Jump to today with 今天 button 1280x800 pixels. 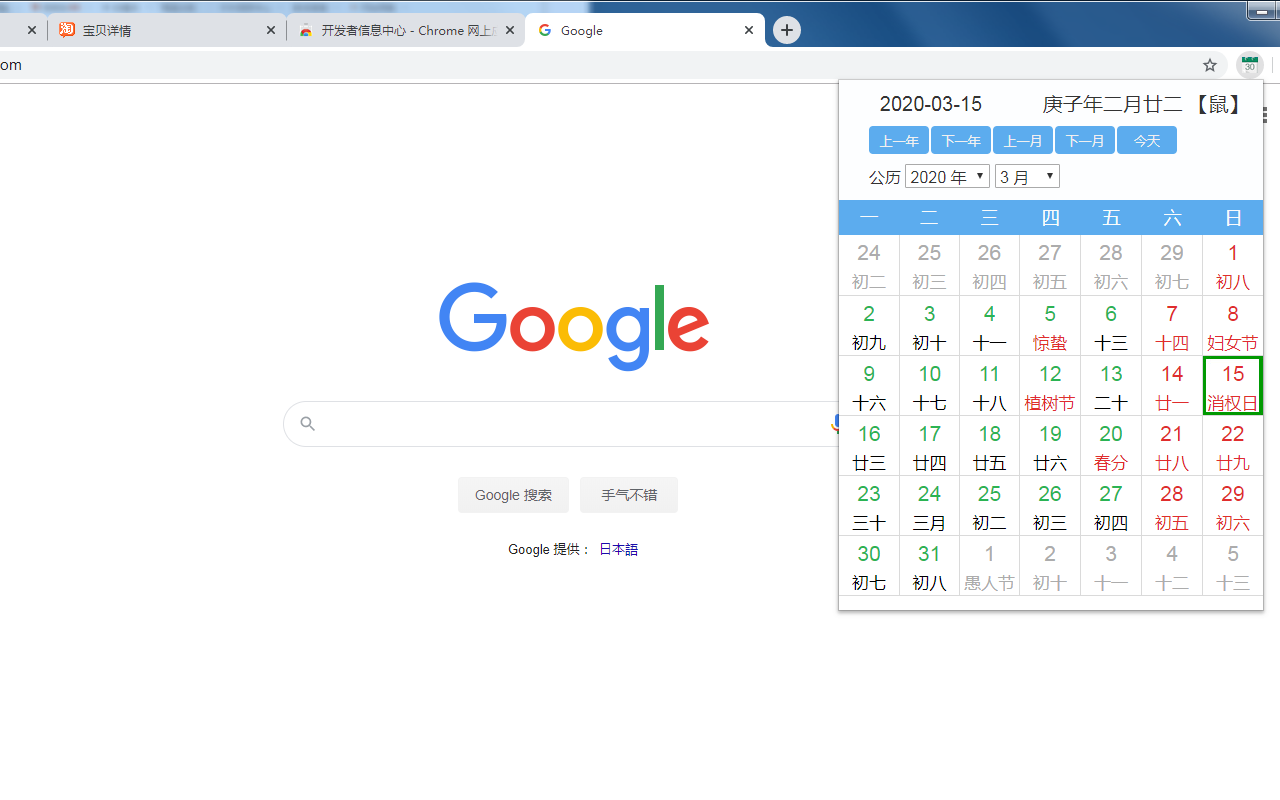click(1147, 141)
